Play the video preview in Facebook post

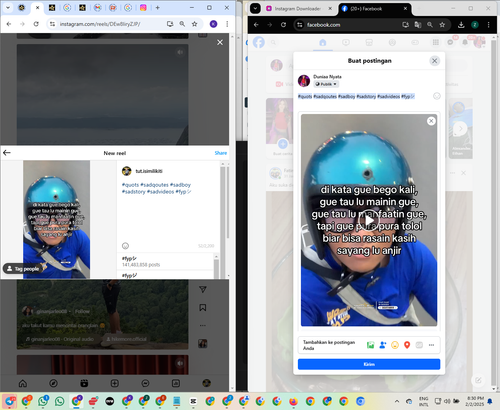coord(369,220)
